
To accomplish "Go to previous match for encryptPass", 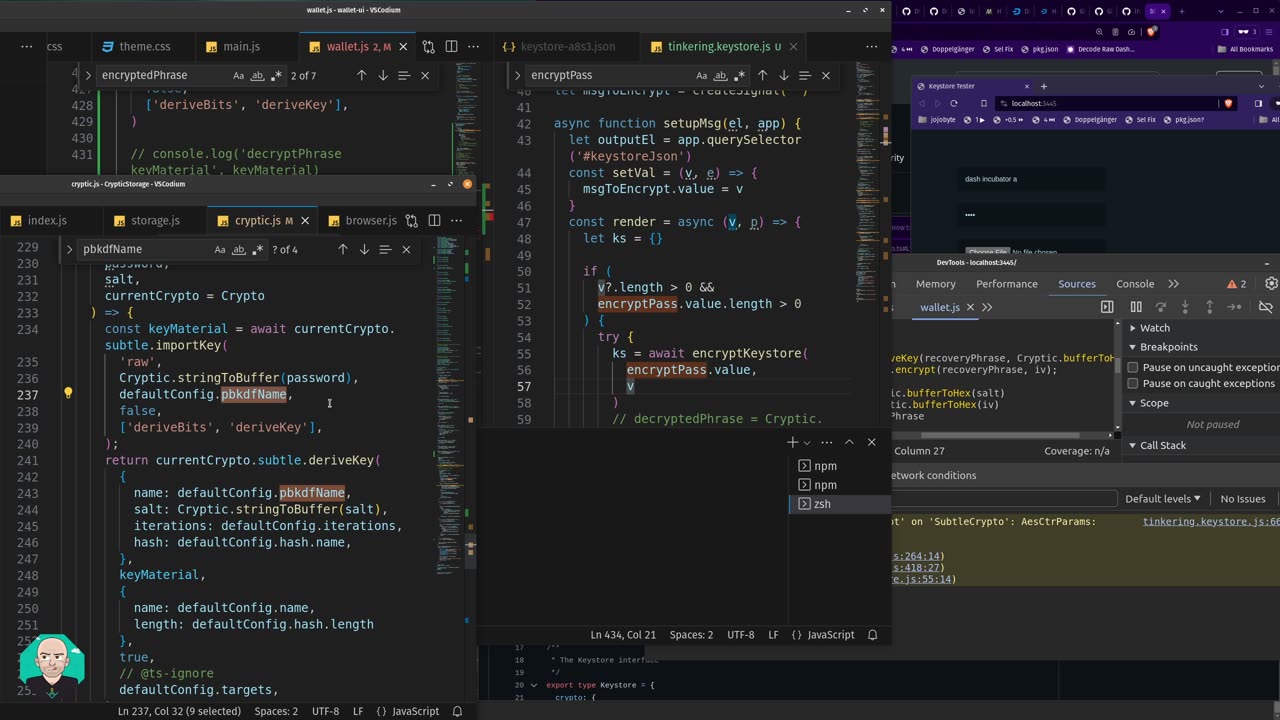I will click(x=762, y=75).
